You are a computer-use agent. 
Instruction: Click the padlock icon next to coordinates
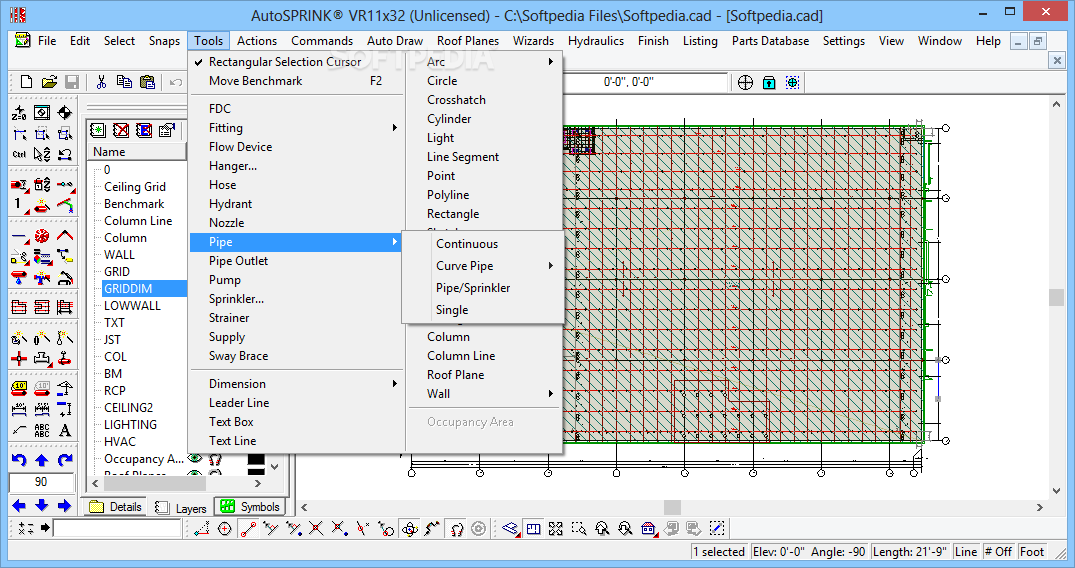[x=769, y=83]
